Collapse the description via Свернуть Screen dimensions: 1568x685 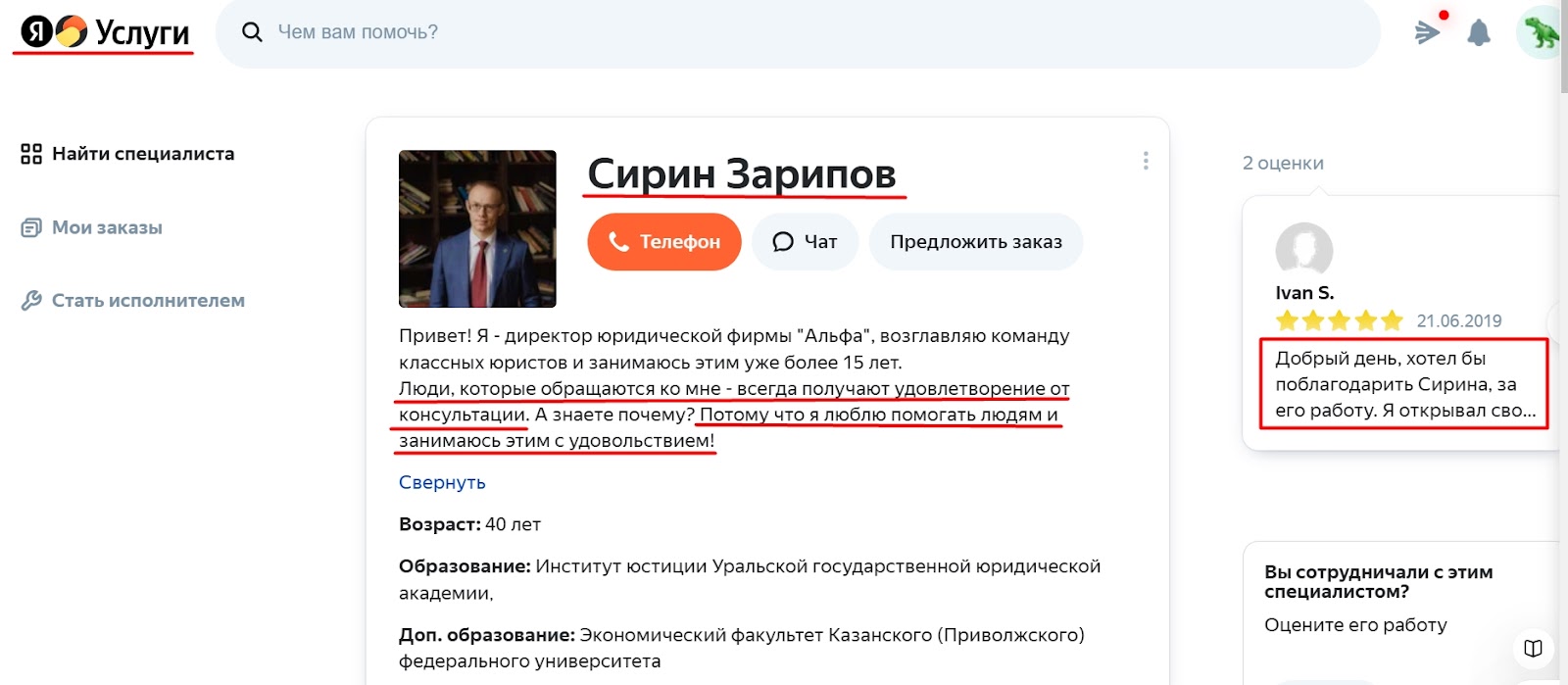[x=441, y=481]
